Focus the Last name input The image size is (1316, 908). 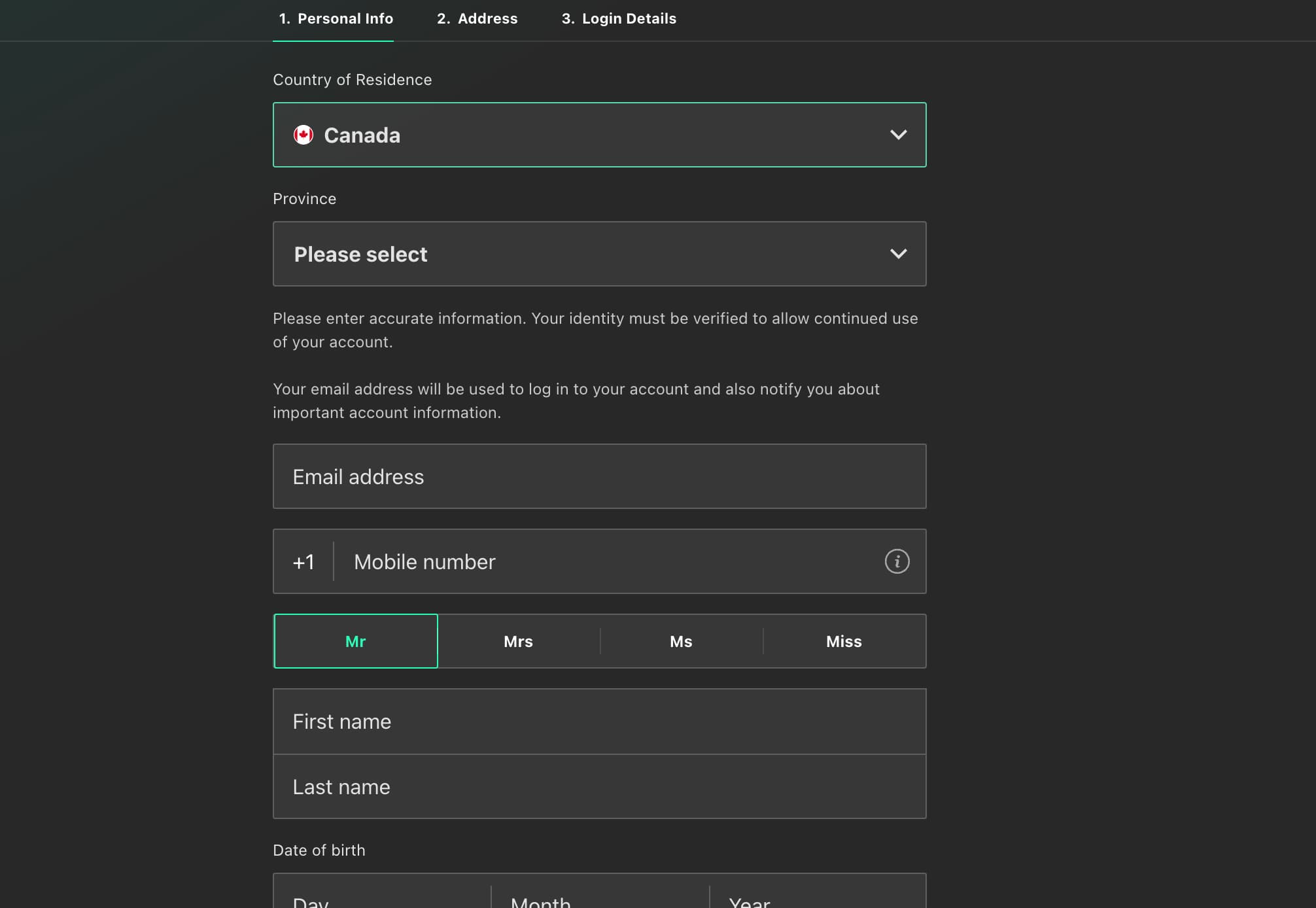[598, 786]
